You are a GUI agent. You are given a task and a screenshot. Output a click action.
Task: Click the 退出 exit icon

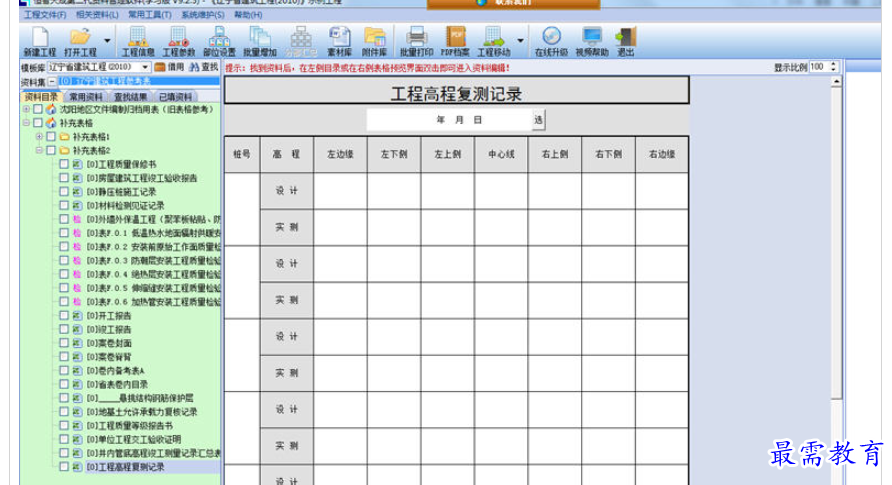tap(626, 42)
